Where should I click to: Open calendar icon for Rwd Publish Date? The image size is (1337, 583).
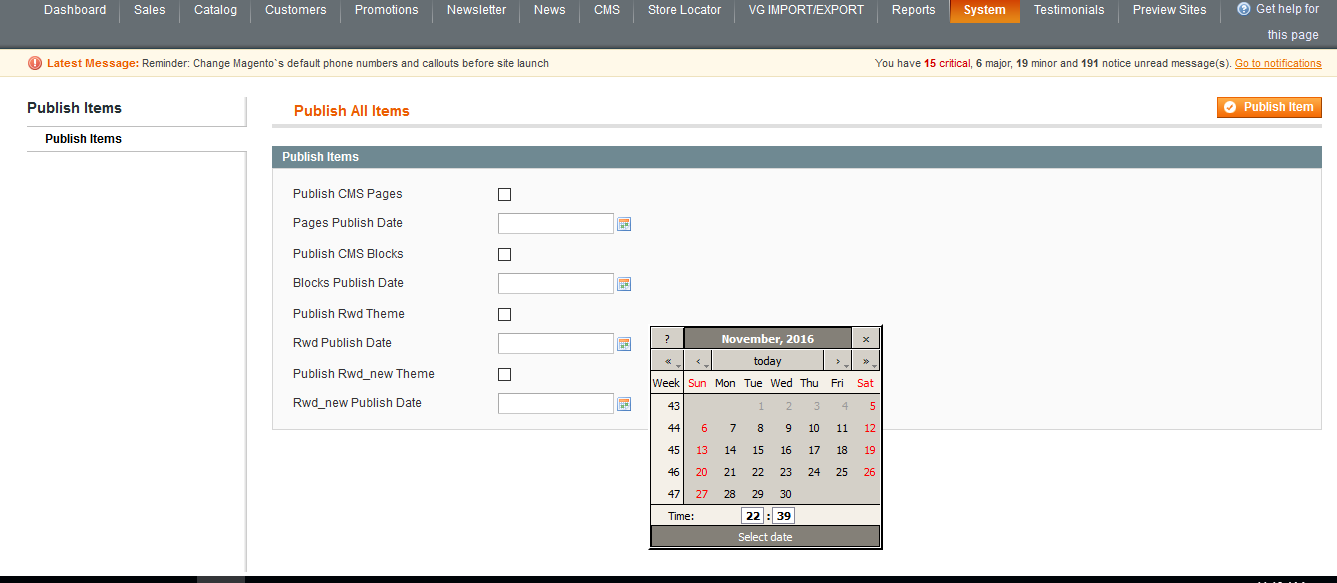(624, 344)
